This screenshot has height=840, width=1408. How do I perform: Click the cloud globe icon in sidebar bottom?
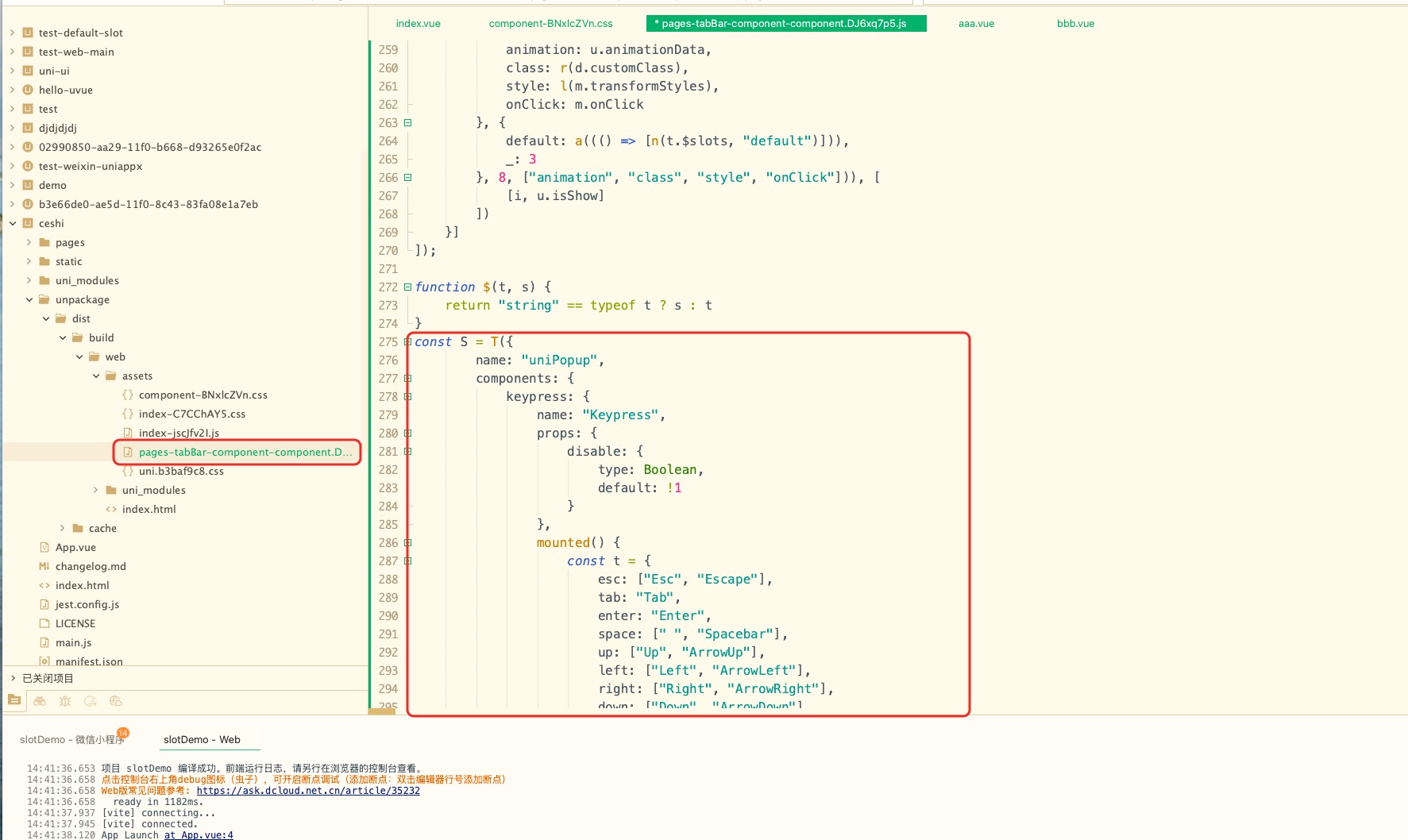pos(116,701)
